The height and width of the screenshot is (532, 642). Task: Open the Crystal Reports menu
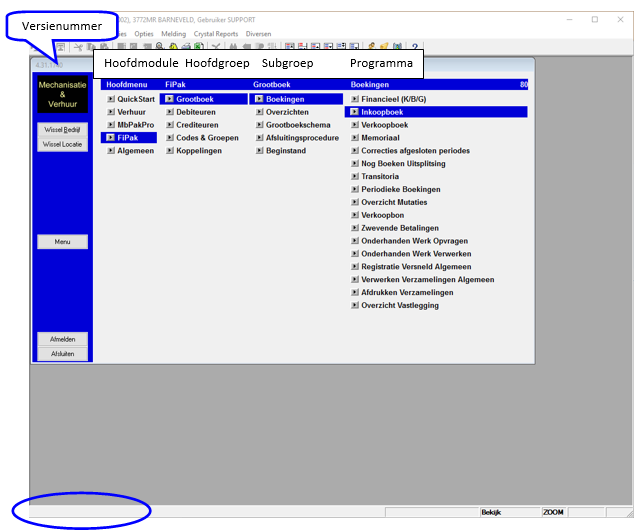point(215,33)
